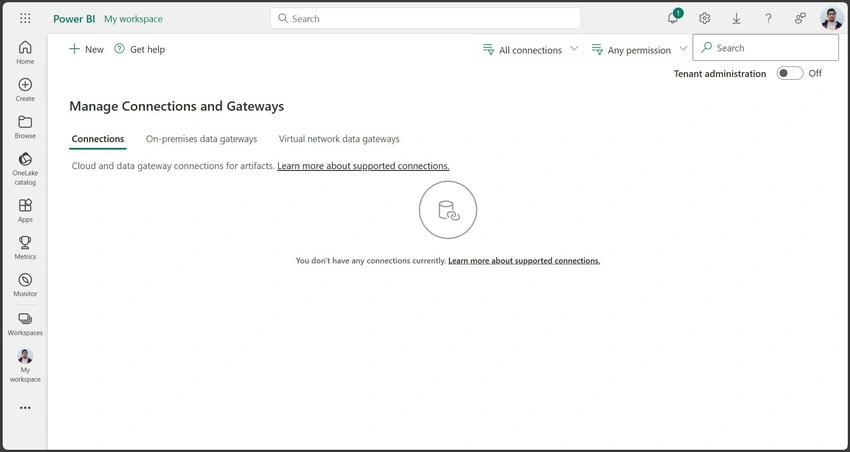Expand the All connections filter dropdown
This screenshot has width=850, height=452.
(530, 50)
